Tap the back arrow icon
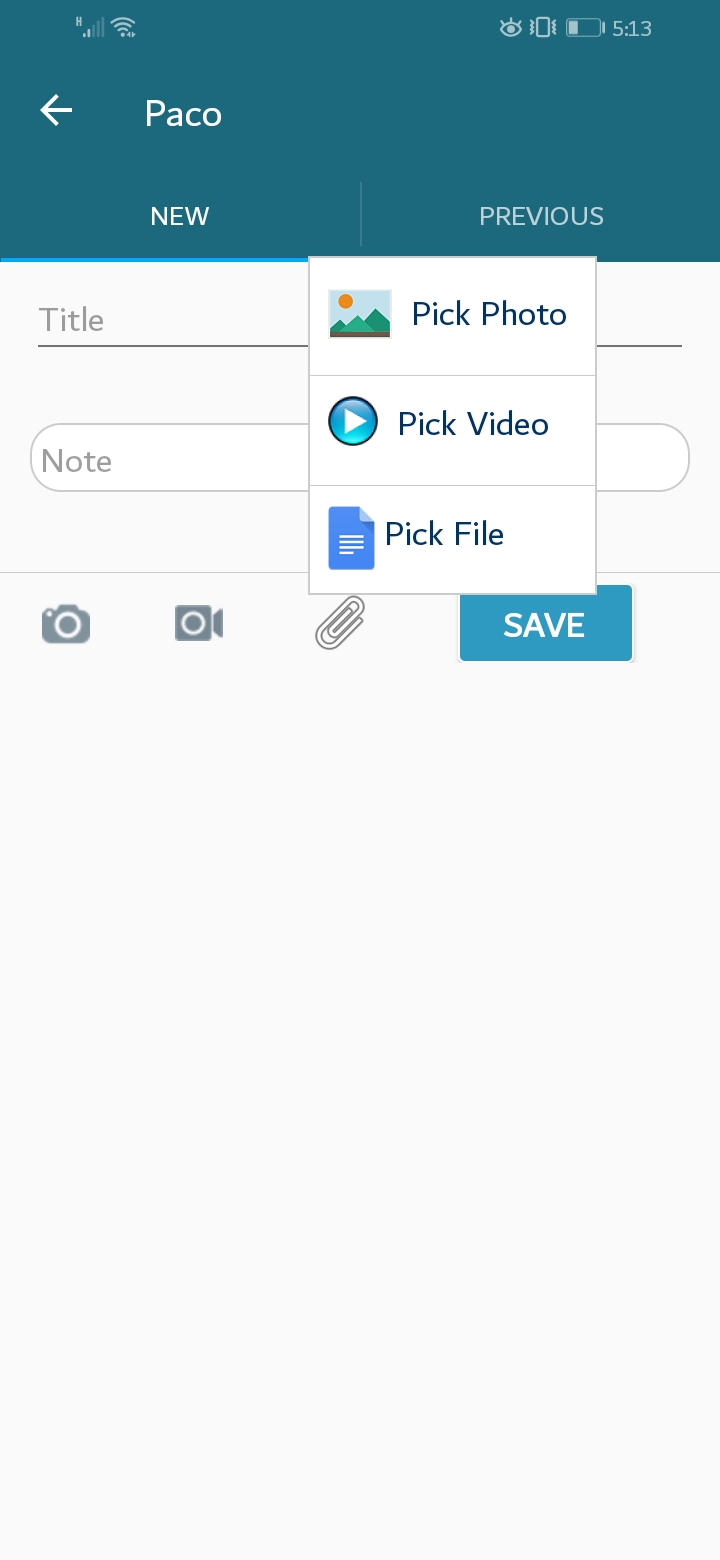Screen dimensions: 720x1560 [x=56, y=111]
